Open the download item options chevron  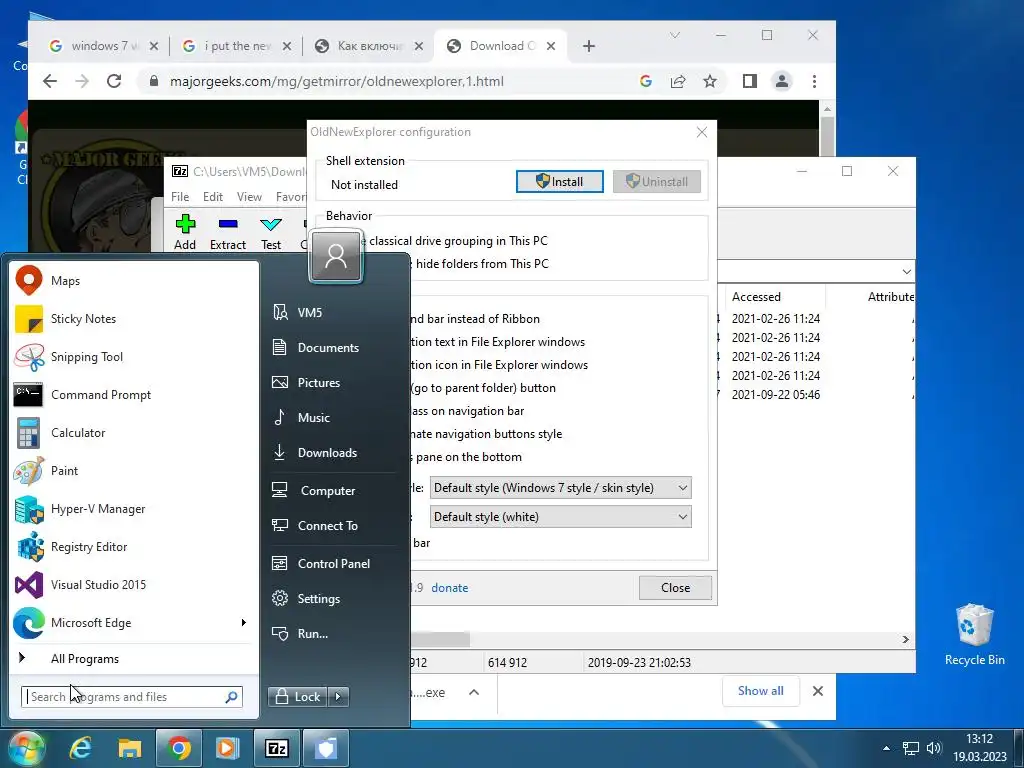click(474, 692)
